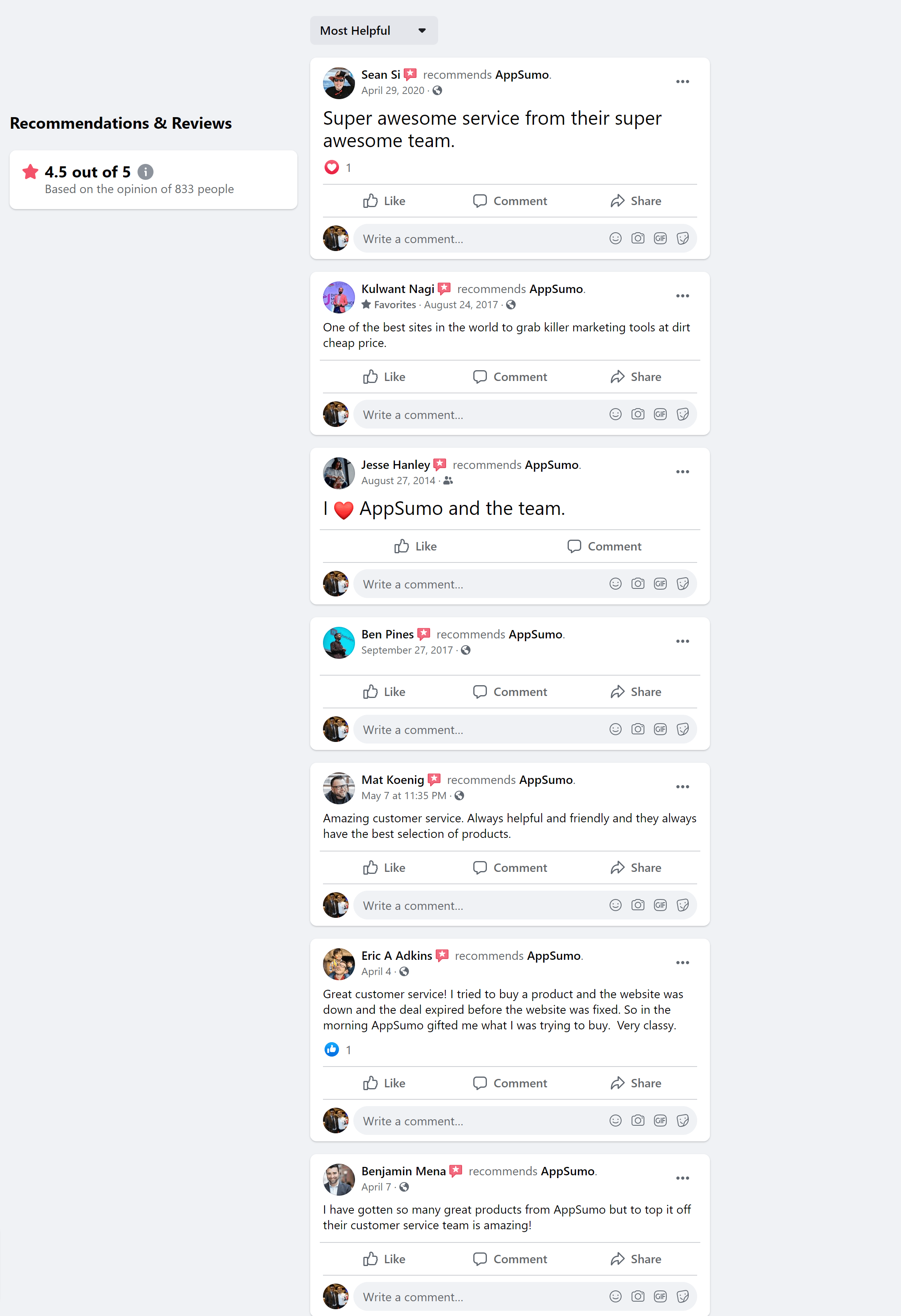This screenshot has height=1316, width=901.
Task: Comment on Benjamin Mena's recommendation
Action: [x=510, y=1259]
